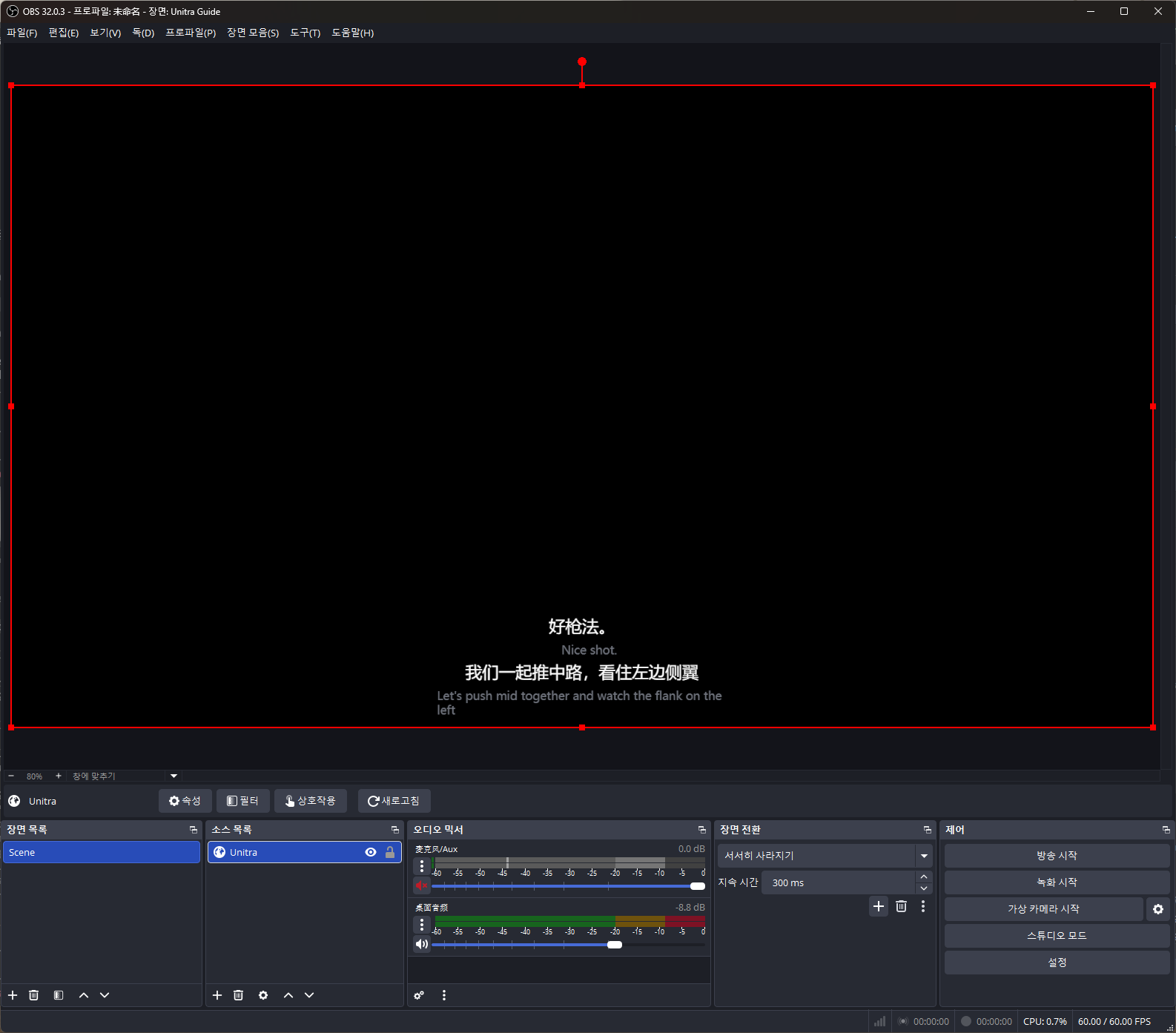1176x1033 pixels.
Task: Open preview scaling dropdown arrow
Action: [174, 776]
